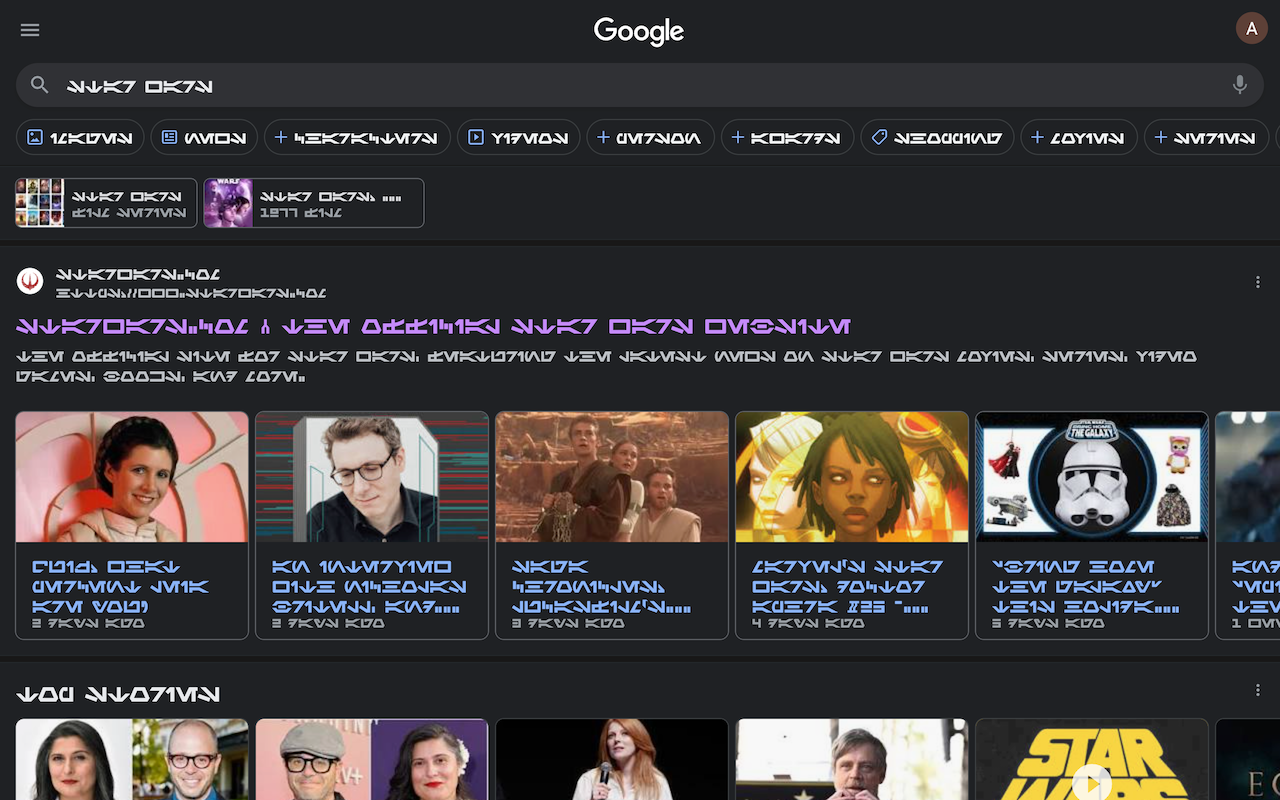Open the three-dot menu on the top results section

point(1258,282)
